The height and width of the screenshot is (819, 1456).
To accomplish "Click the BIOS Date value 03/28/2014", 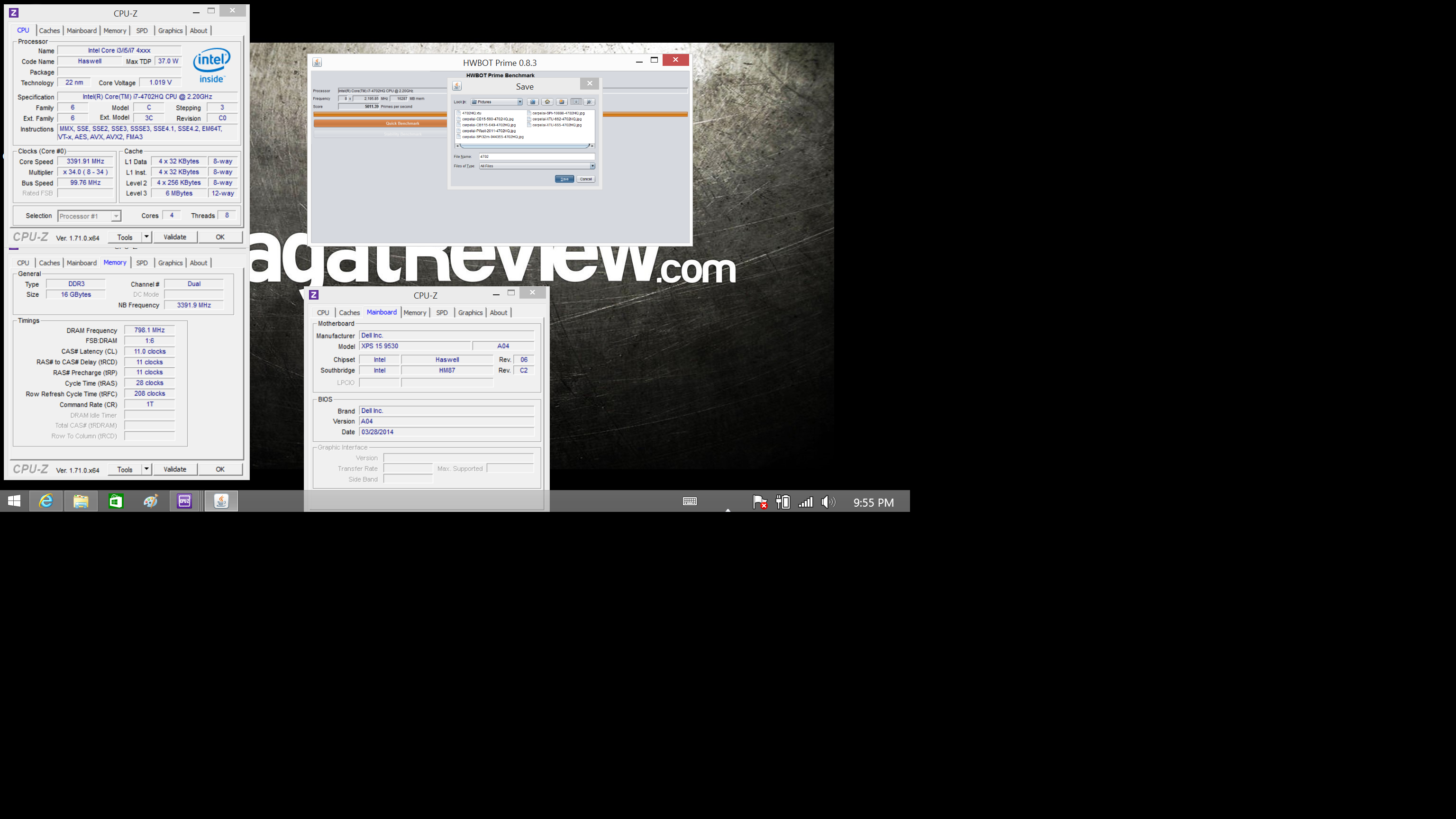I will tap(446, 432).
